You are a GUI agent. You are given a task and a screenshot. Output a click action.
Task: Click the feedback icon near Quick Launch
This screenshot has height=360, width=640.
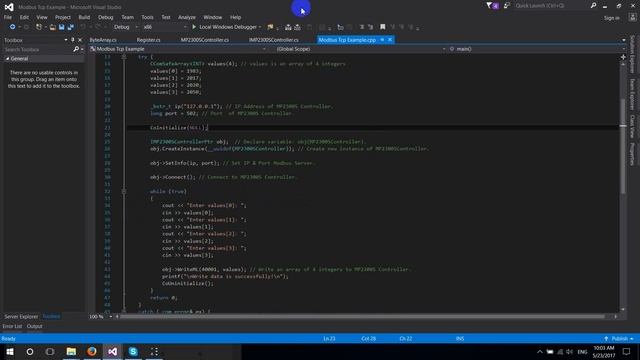[507, 6]
